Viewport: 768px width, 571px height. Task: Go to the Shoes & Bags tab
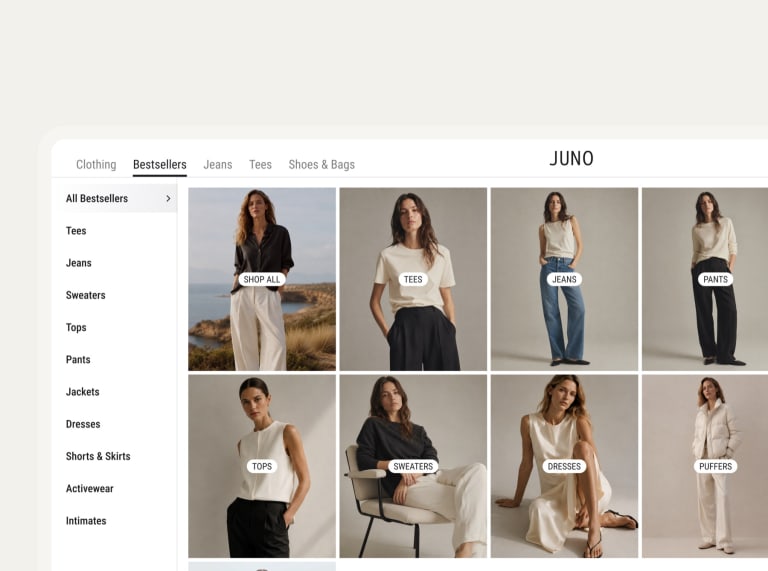click(x=321, y=165)
